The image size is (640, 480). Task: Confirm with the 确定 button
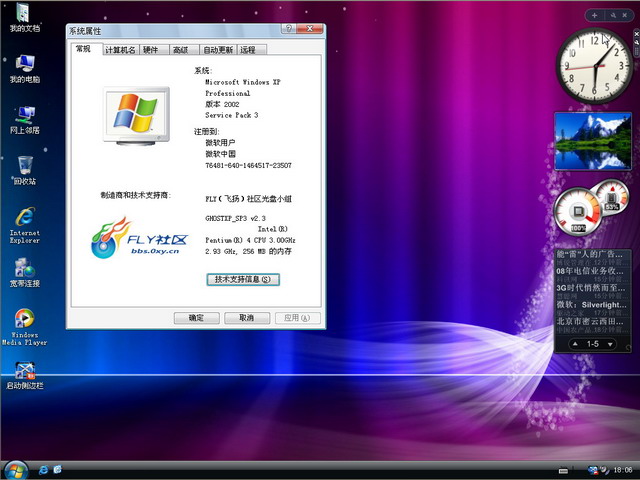[196, 318]
